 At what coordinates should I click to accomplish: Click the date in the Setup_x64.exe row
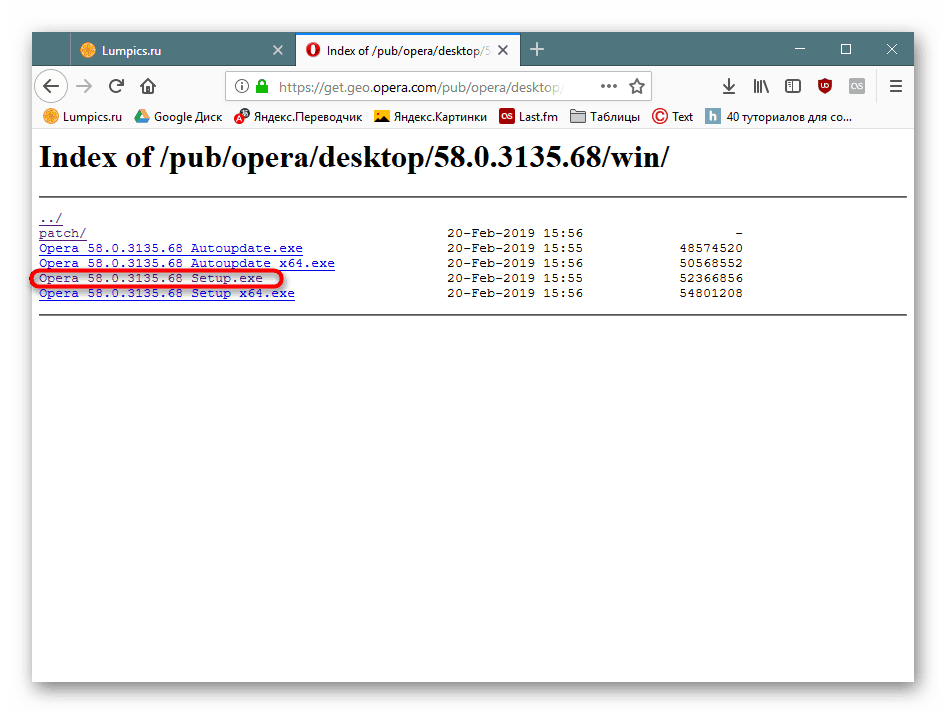tap(515, 293)
